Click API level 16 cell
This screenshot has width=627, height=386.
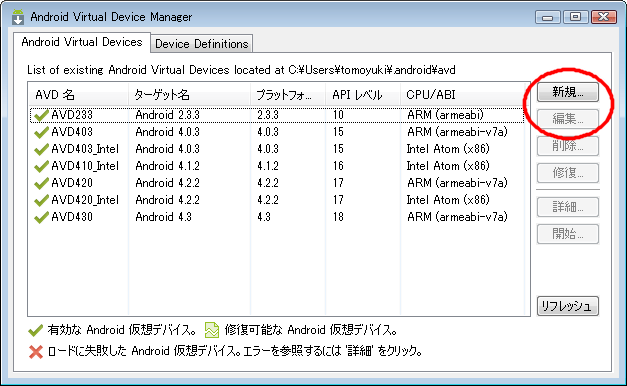pos(338,166)
